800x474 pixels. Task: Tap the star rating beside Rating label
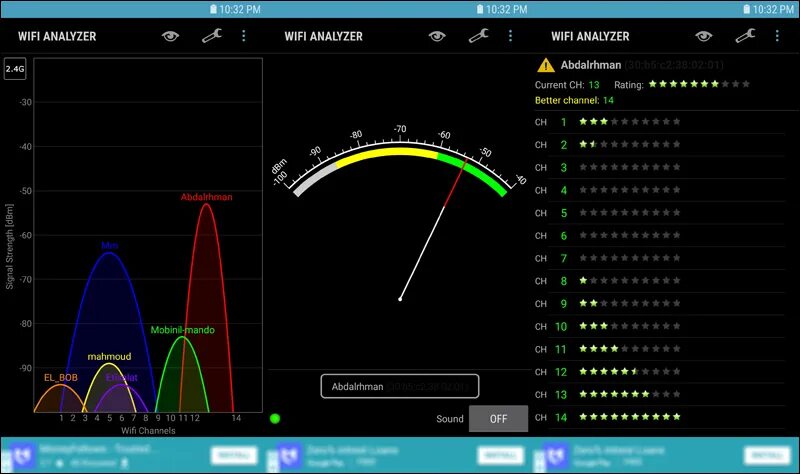coord(699,84)
